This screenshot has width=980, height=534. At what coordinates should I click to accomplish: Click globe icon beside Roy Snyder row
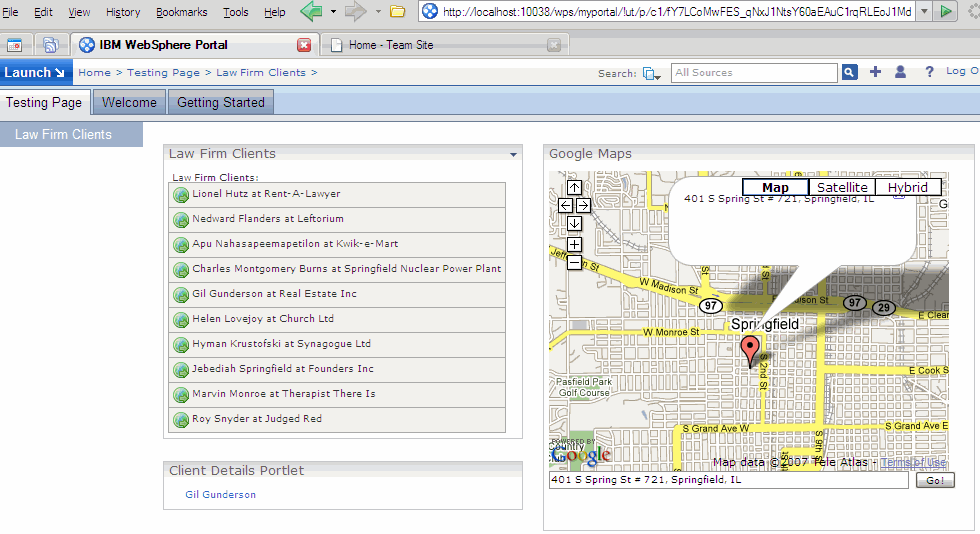pyautogui.click(x=181, y=420)
